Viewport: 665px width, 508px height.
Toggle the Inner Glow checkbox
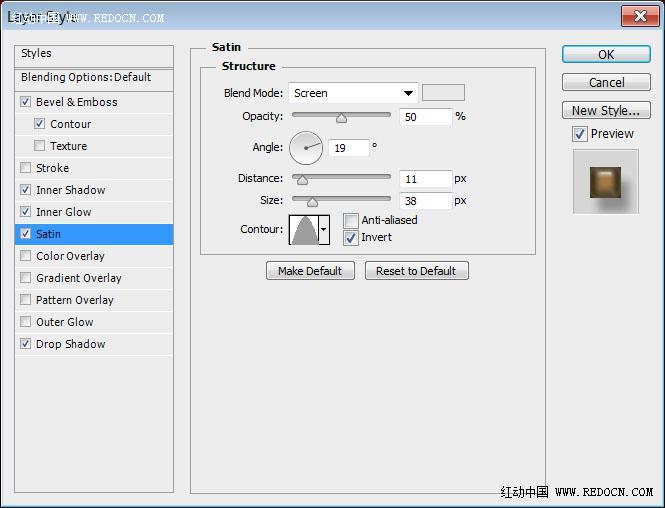pos(25,212)
